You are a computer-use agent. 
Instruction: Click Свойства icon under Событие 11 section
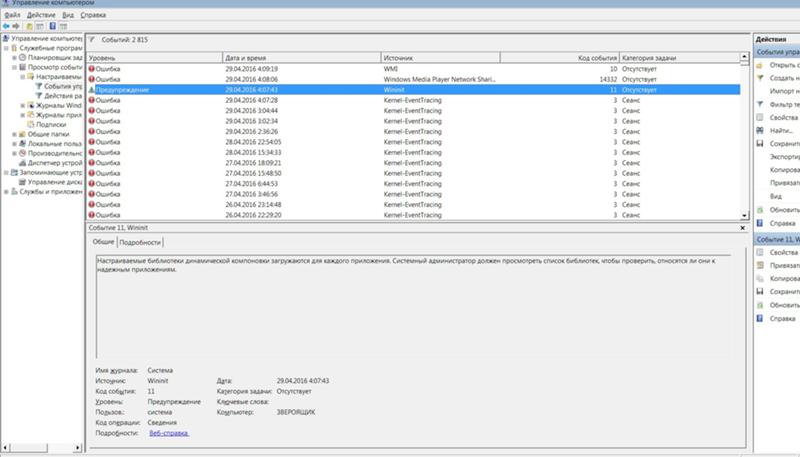[x=760, y=252]
